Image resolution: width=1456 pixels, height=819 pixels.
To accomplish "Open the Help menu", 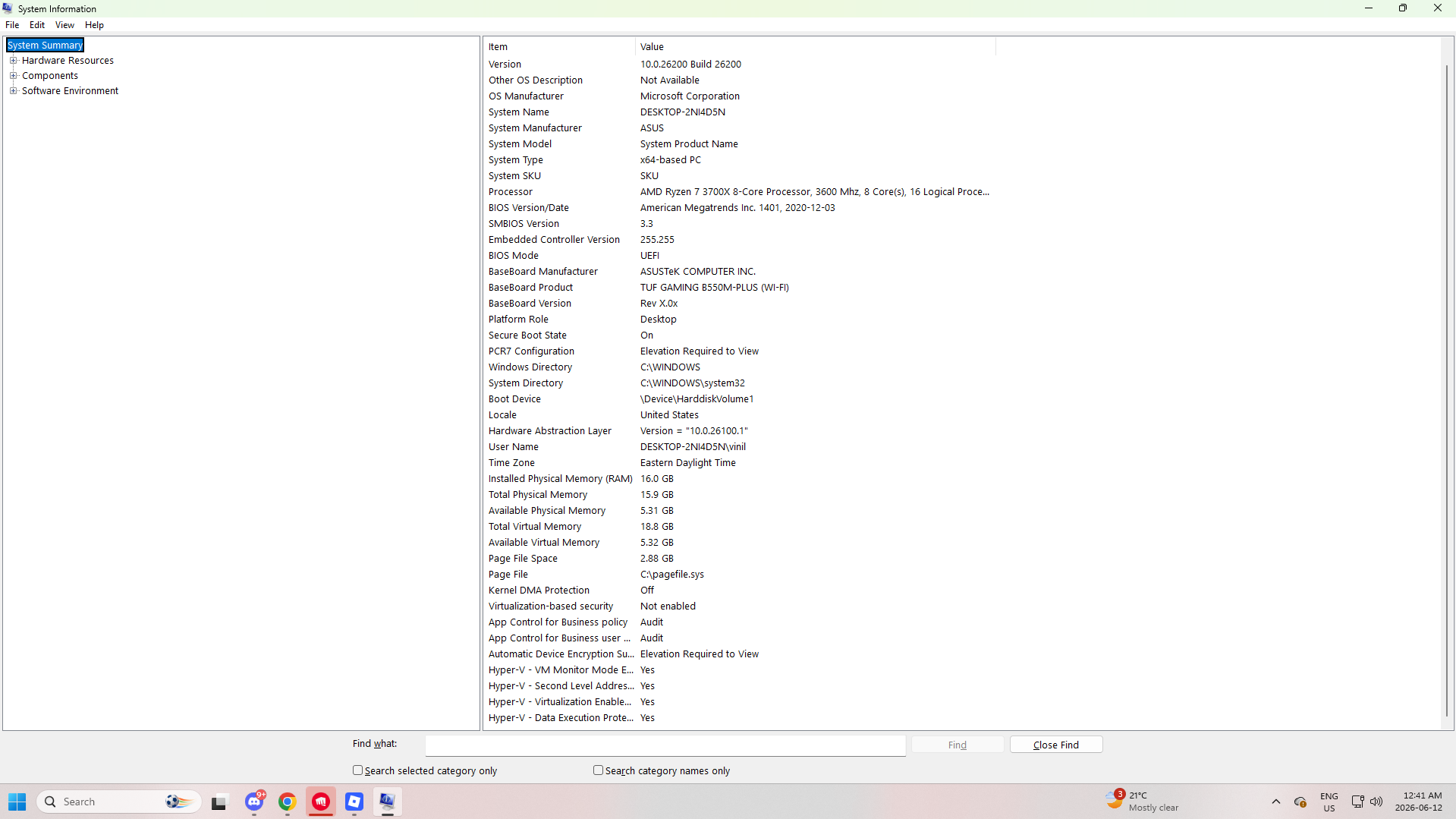I will 94,25.
